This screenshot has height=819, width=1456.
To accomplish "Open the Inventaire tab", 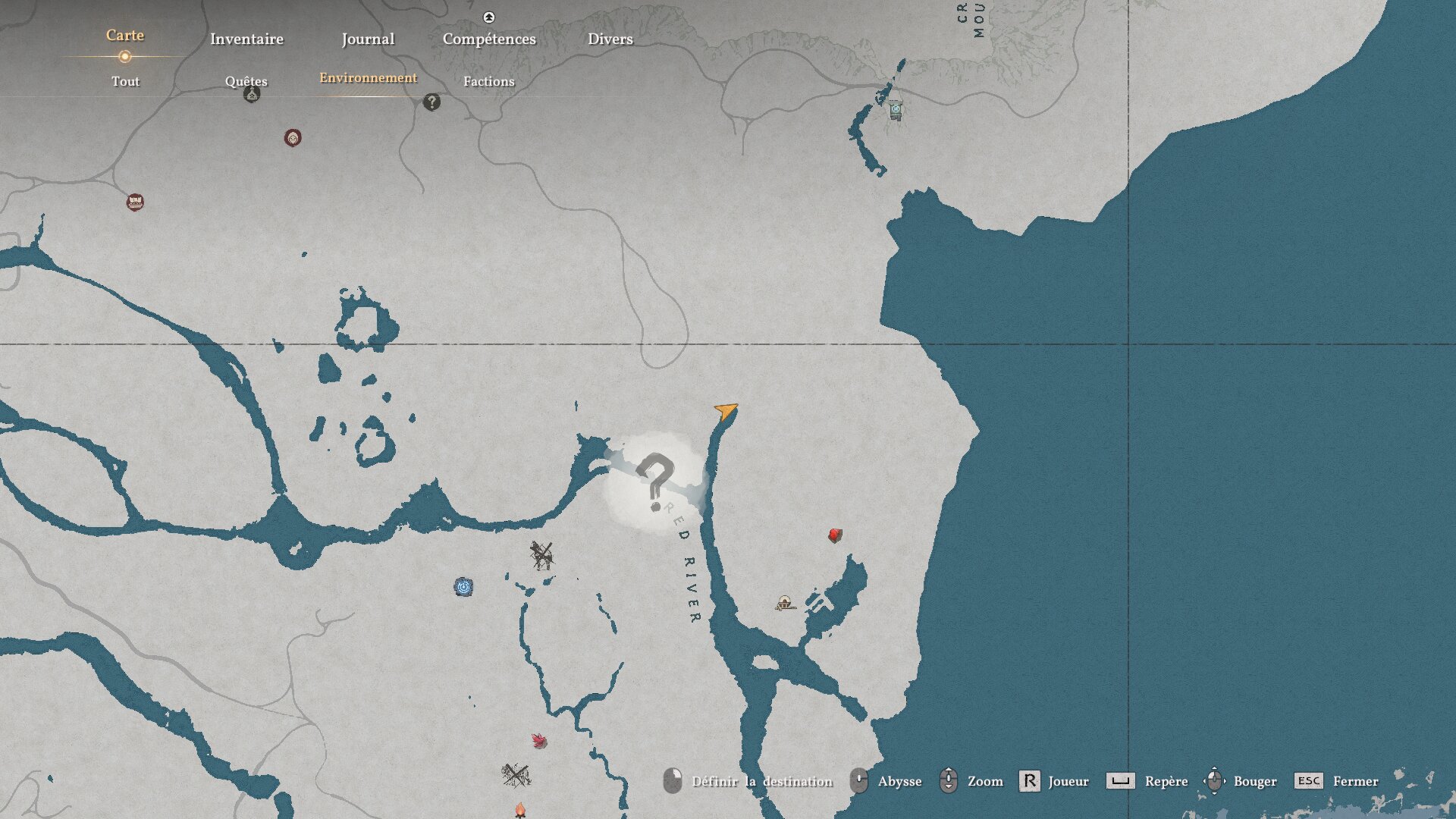I will (x=246, y=39).
